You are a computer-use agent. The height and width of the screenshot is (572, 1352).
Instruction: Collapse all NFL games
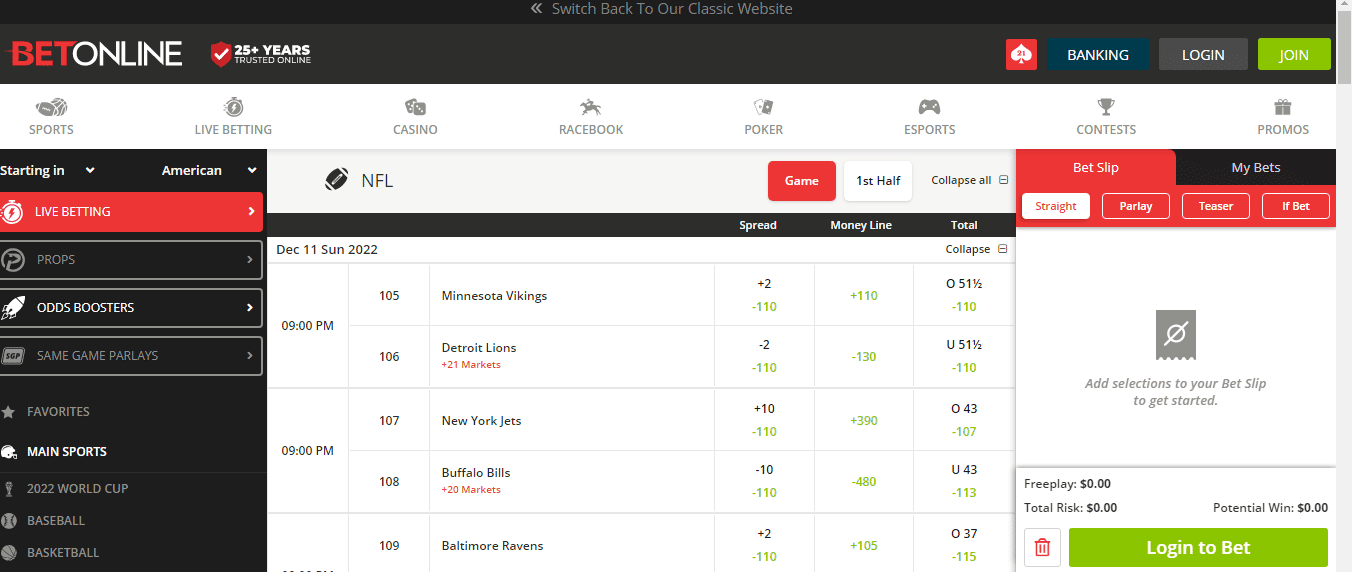pyautogui.click(x=970, y=180)
